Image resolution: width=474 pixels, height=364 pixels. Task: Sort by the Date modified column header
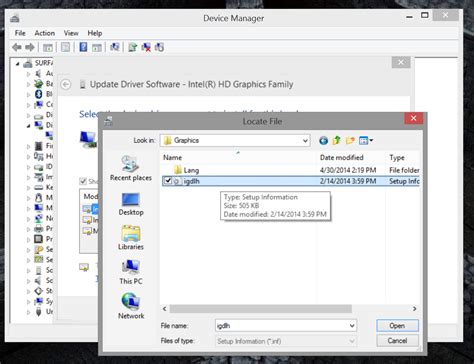pyautogui.click(x=342, y=158)
